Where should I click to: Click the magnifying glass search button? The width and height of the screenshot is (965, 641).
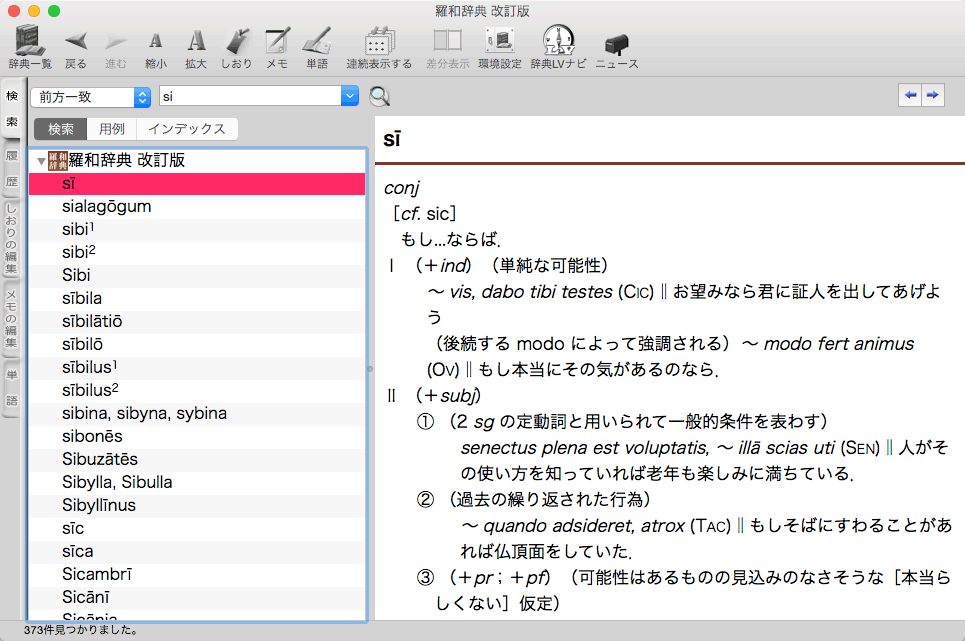tap(380, 96)
